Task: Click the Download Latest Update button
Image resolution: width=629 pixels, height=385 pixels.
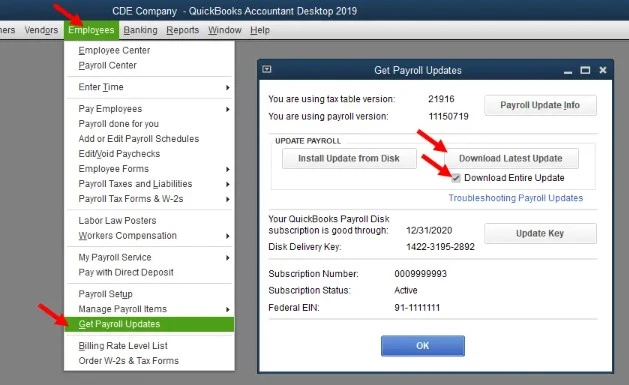Action: click(511, 158)
